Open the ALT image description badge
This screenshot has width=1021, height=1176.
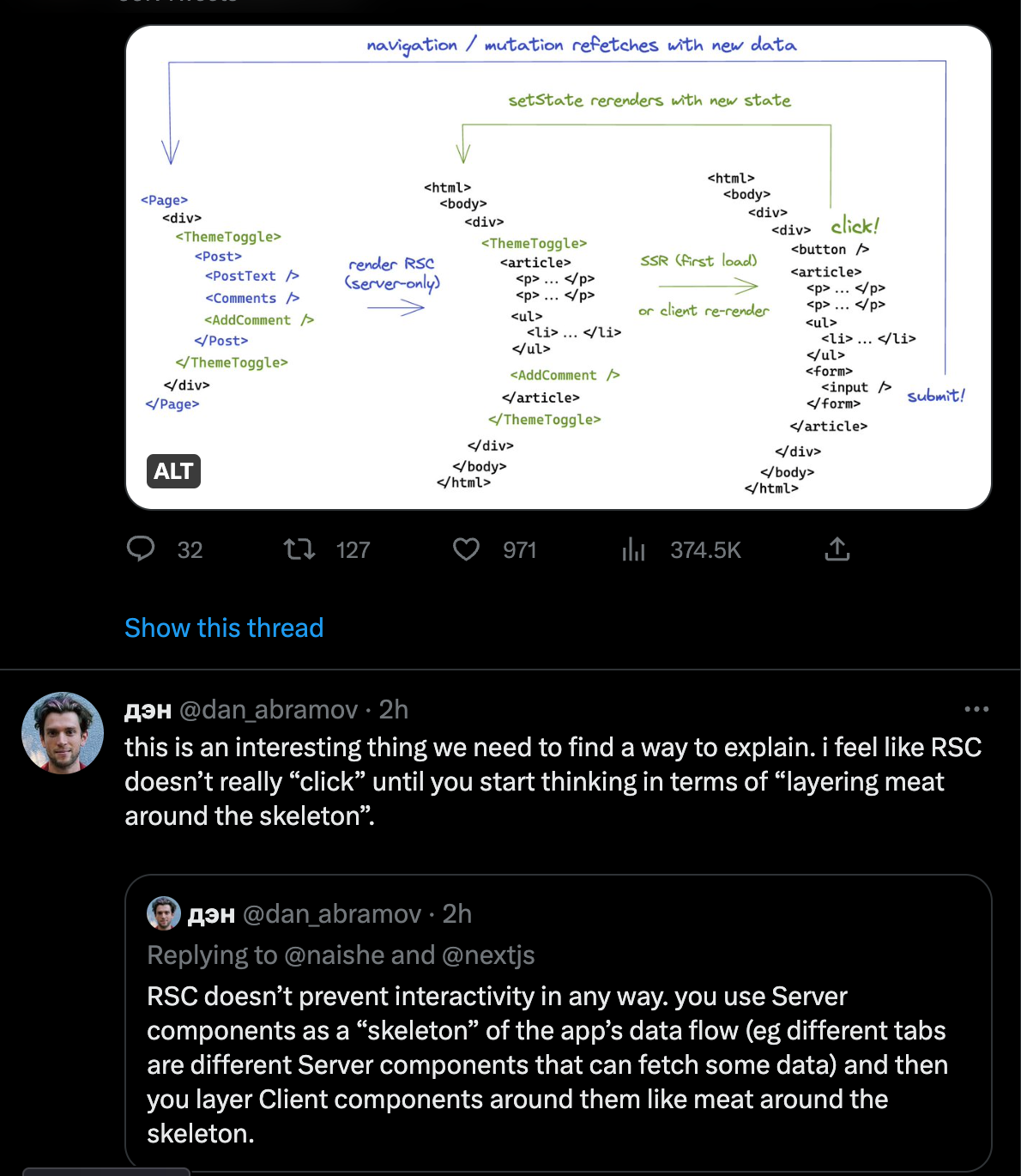click(173, 471)
